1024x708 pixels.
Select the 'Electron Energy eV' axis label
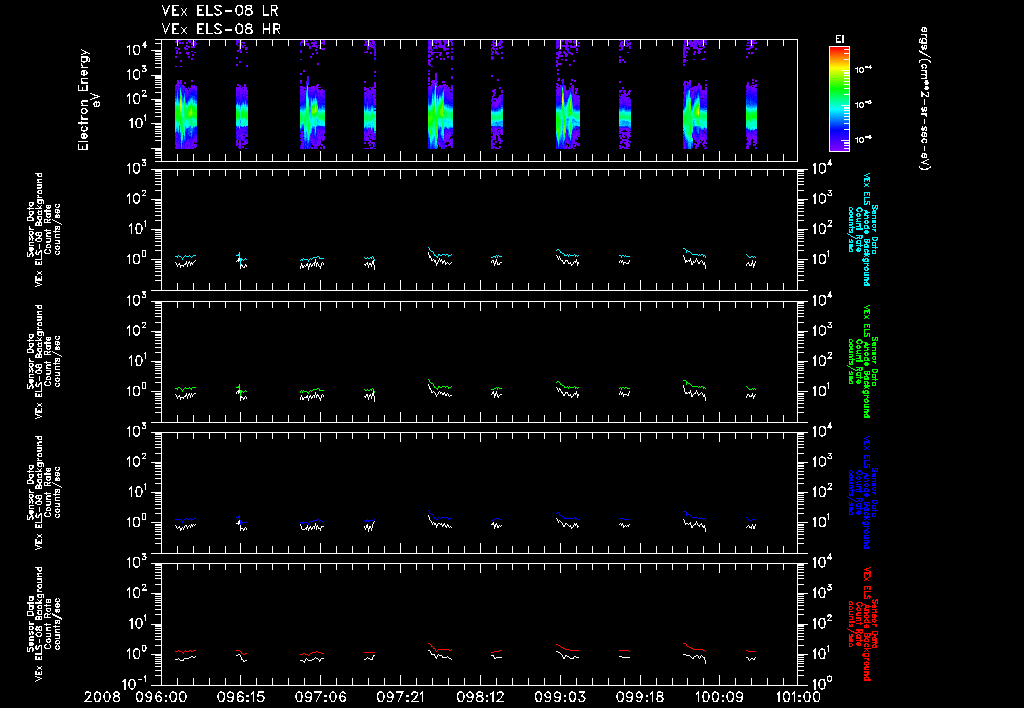point(88,100)
